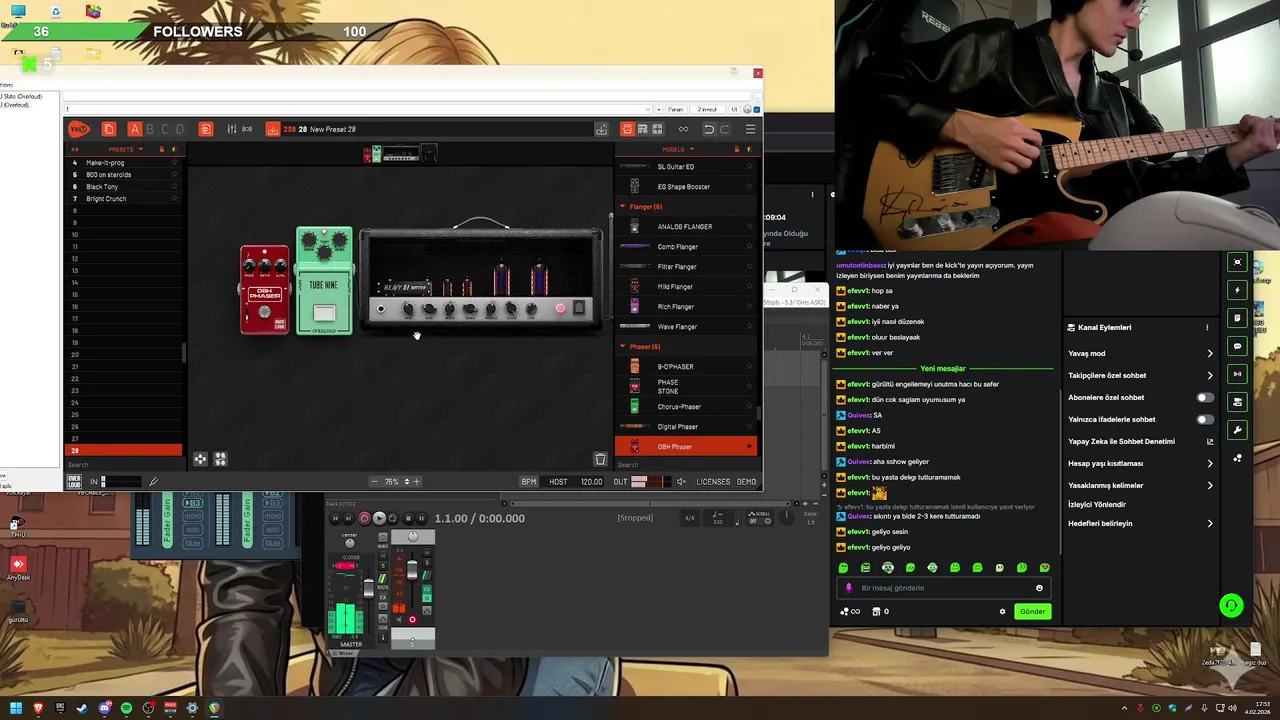Image resolution: width=1280 pixels, height=720 pixels.
Task: Click the looper infinity icon
Action: pos(683,129)
